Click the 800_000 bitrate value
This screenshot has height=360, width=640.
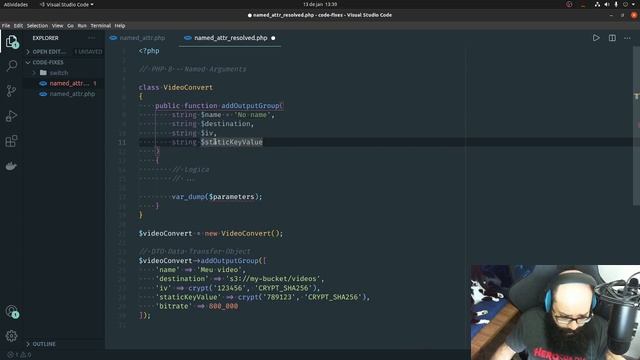point(223,306)
